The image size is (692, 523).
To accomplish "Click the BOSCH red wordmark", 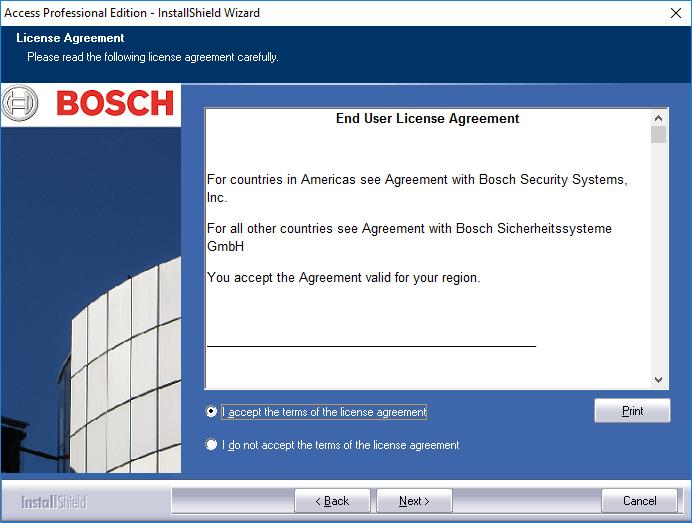I will pos(115,103).
